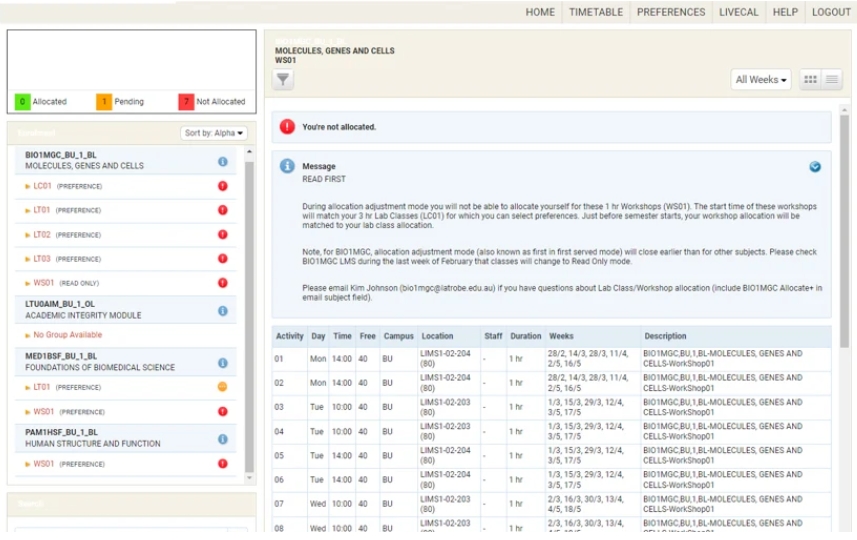The image size is (857, 540).
Task: Sort table by Free column header
Action: (367, 336)
